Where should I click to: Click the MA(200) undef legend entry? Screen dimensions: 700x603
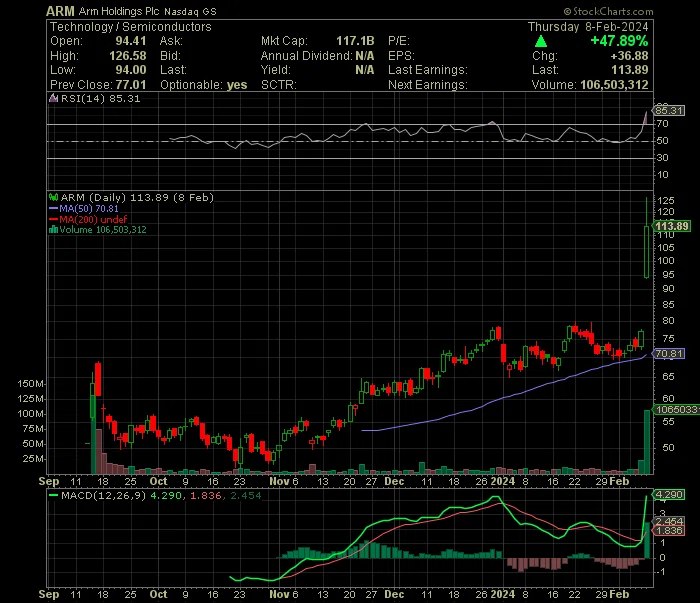coord(93,219)
